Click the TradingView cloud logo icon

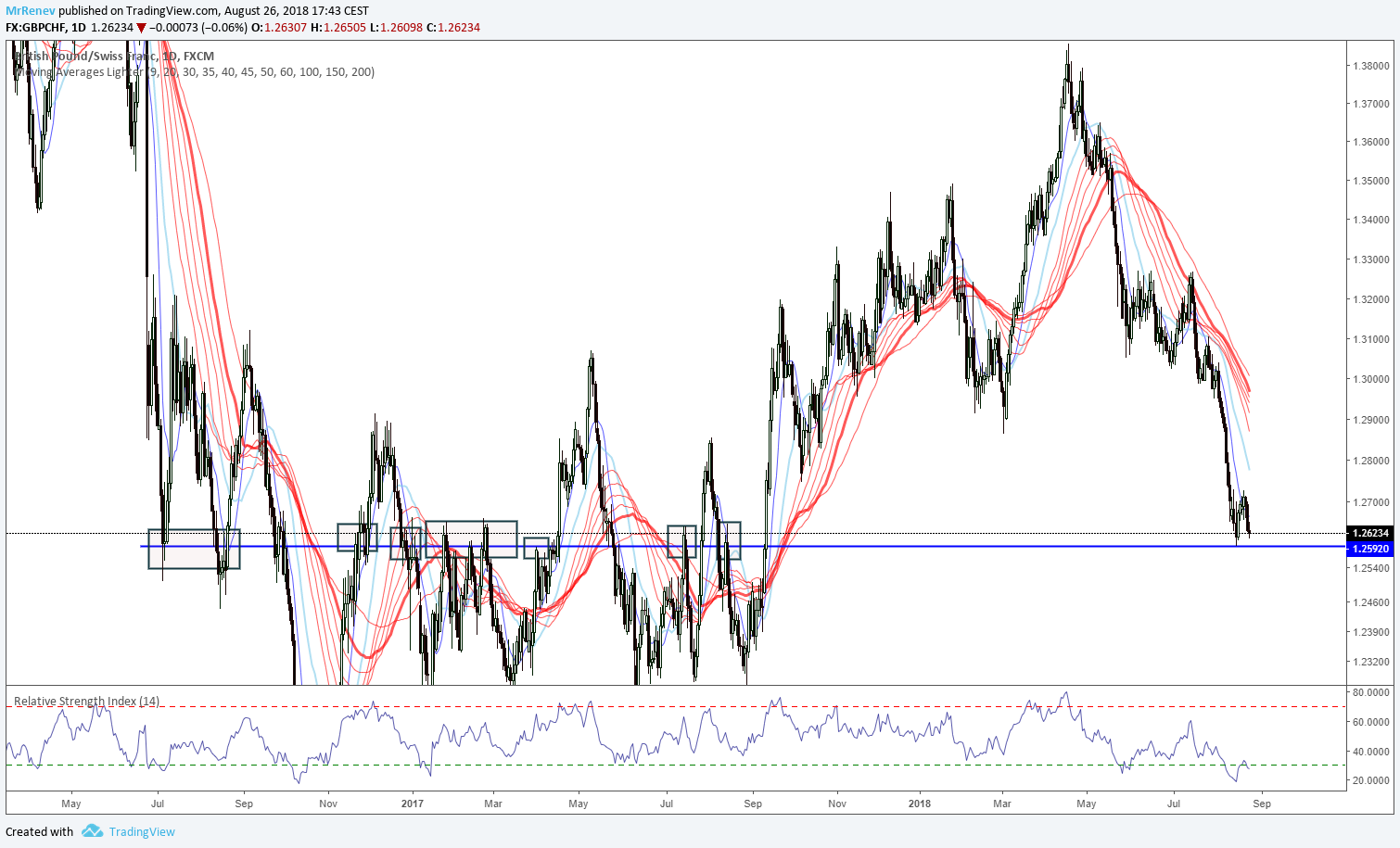pos(92,830)
